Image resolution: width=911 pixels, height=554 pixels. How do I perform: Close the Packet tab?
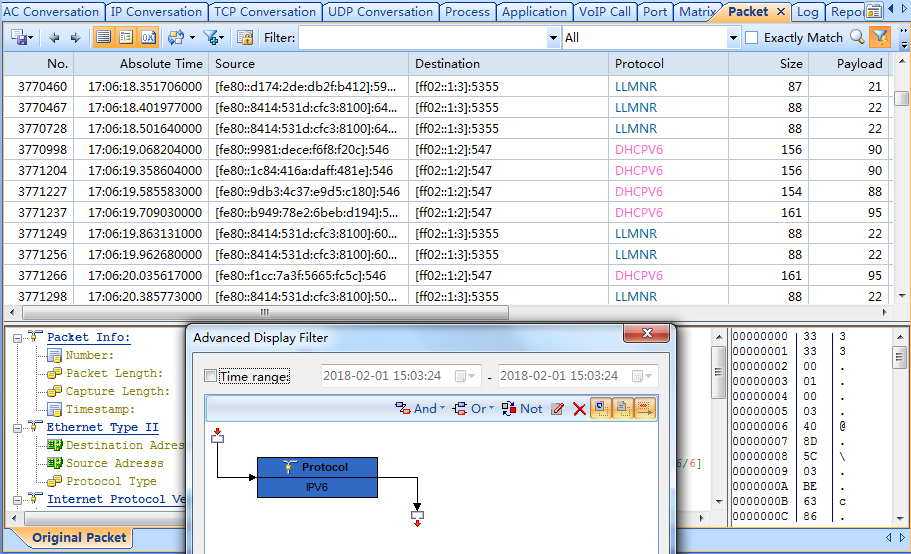coord(781,12)
